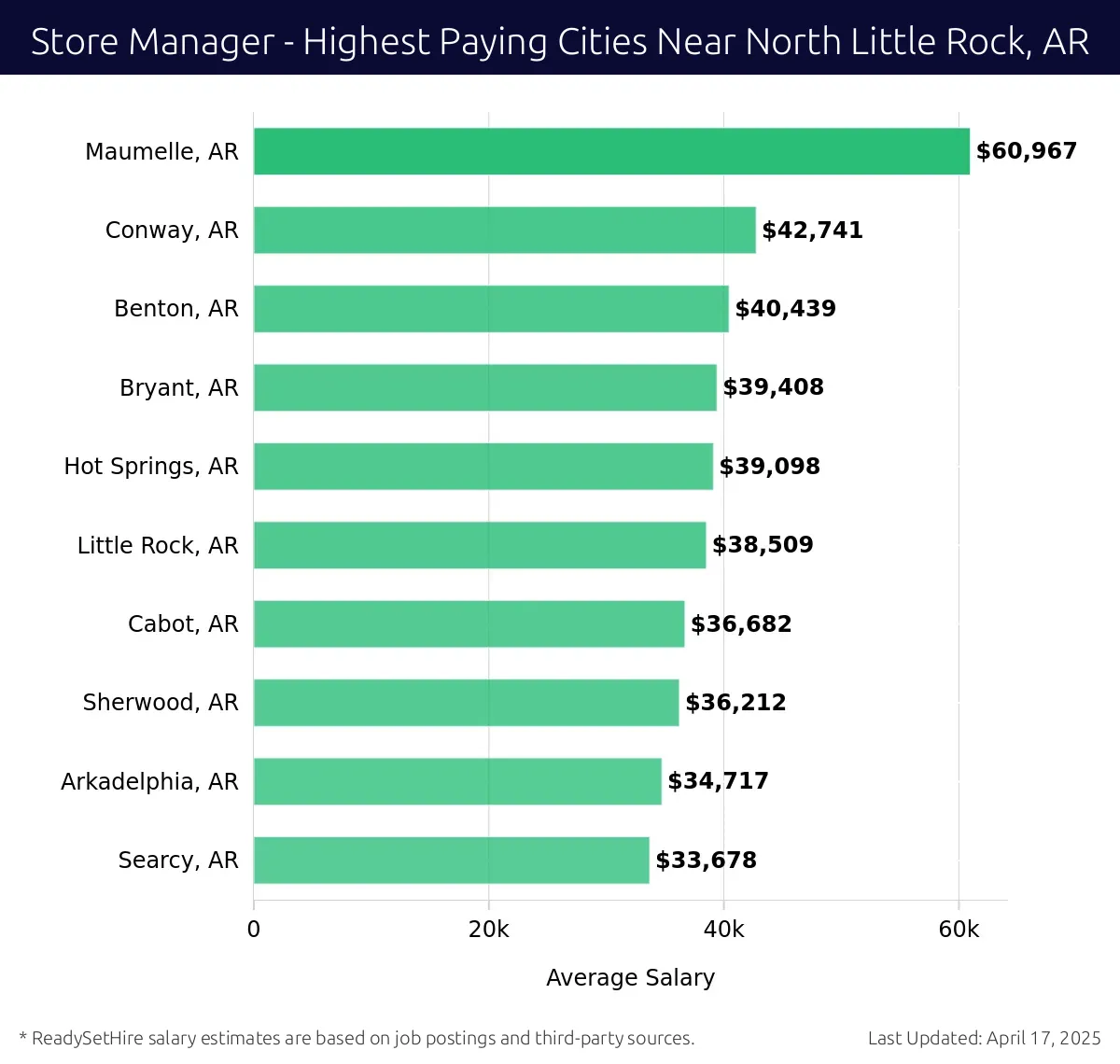Click the $39,408 value
1120x1064 pixels.
tap(774, 387)
